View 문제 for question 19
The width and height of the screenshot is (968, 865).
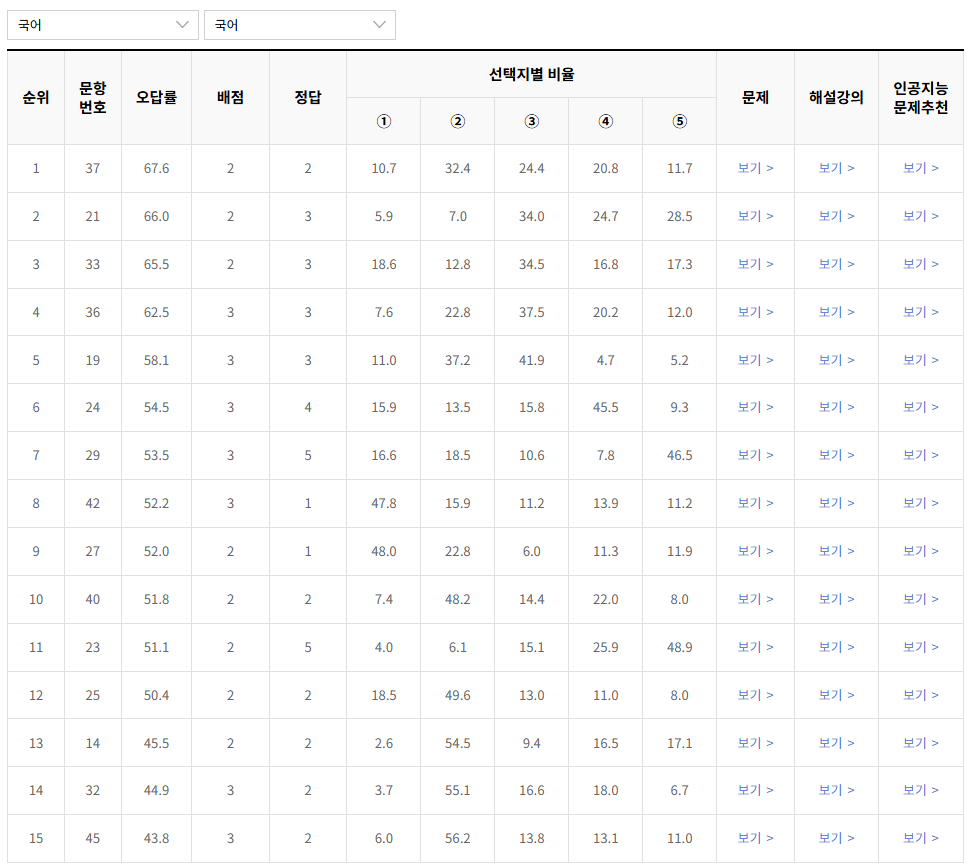[x=755, y=360]
